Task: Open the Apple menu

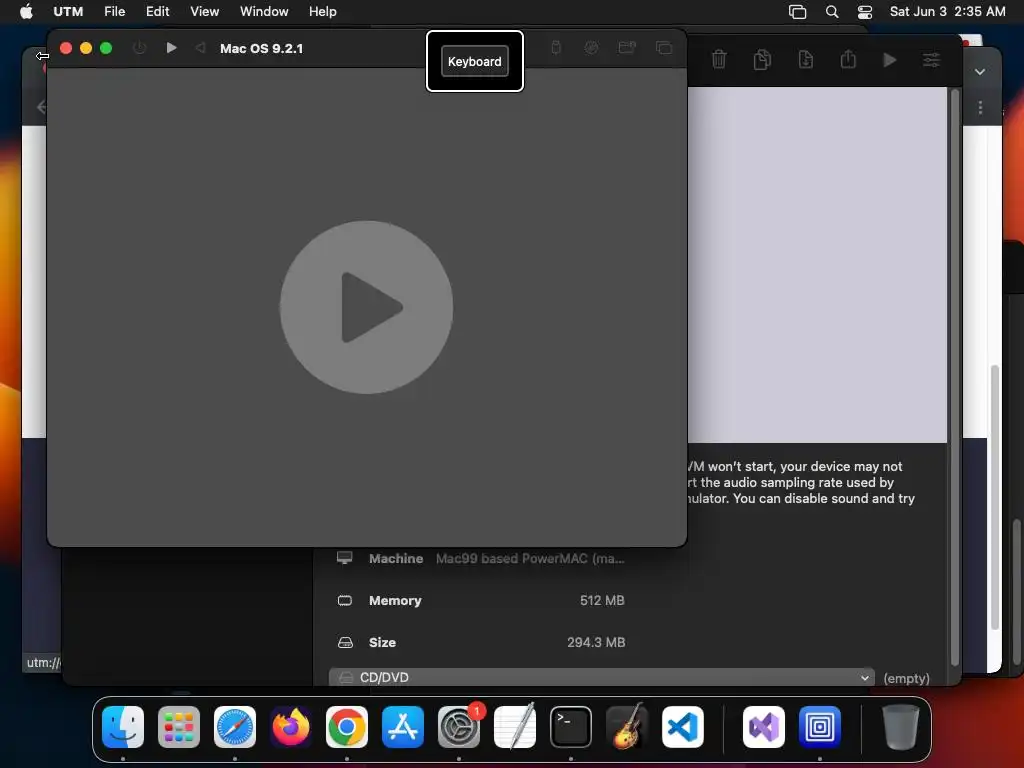Action: 26,11
